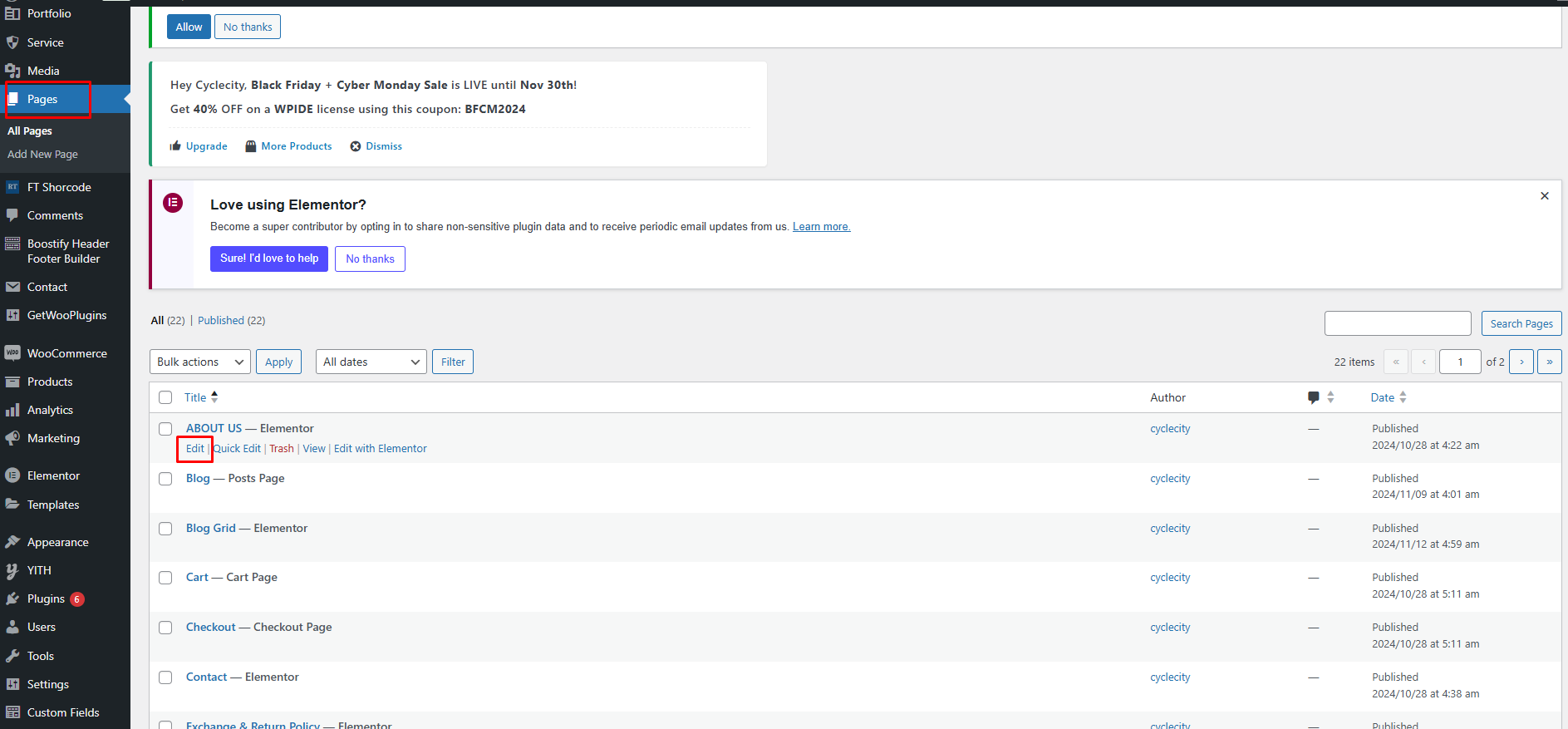
Task: Open the Portfolio menu icon in sidebar
Action: pos(12,13)
